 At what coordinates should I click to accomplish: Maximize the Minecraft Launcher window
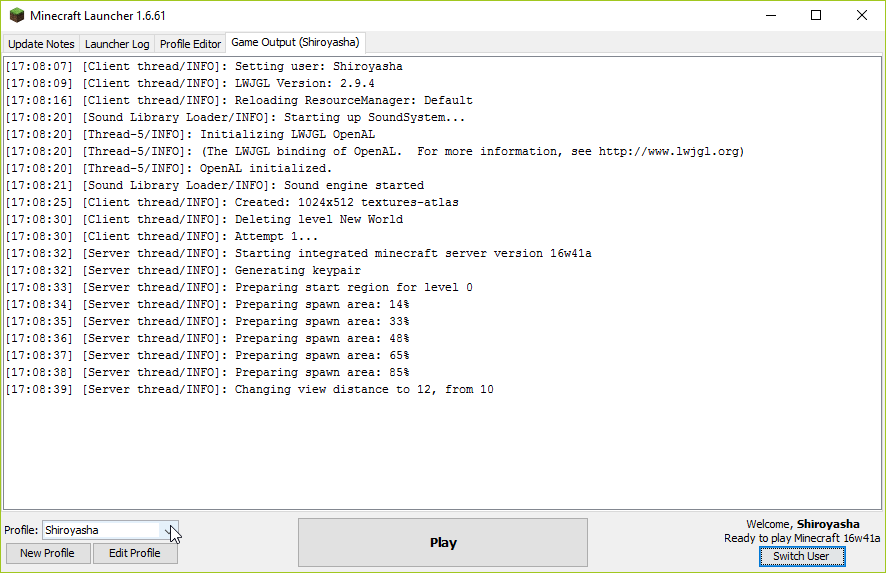point(816,16)
